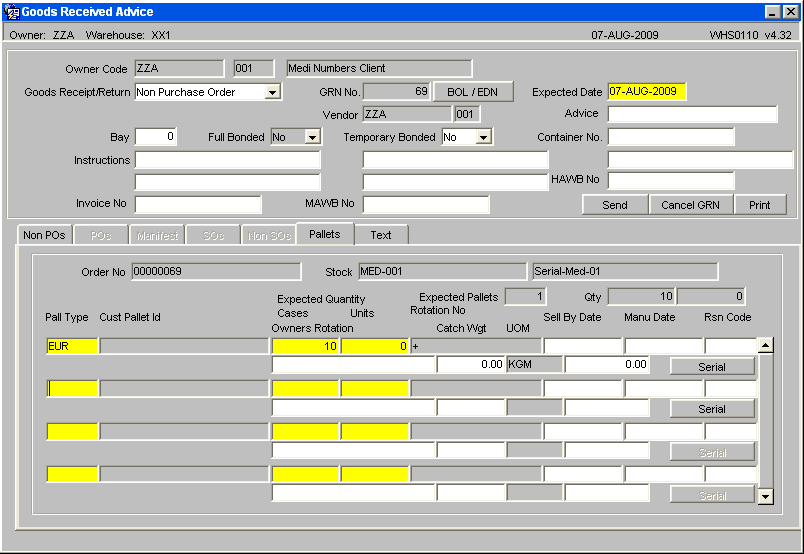This screenshot has height=554, width=804.
Task: Click Expected Pallets field showing 1
Action: pyautogui.click(x=526, y=296)
